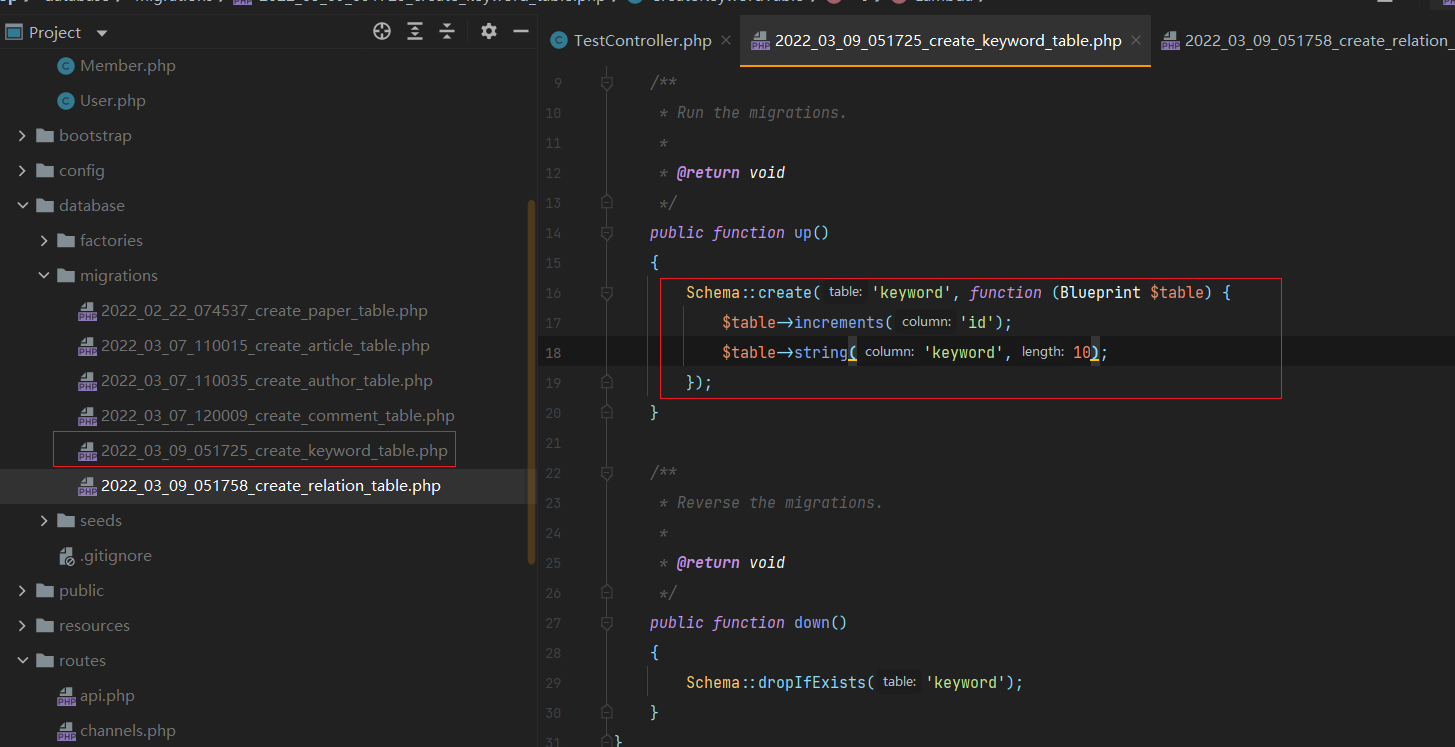
Task: Fold the doc comment at line 9
Action: click(x=606, y=83)
